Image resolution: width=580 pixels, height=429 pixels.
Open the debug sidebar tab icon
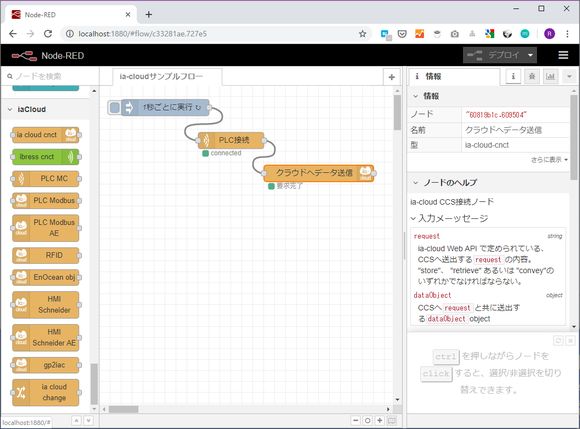532,77
